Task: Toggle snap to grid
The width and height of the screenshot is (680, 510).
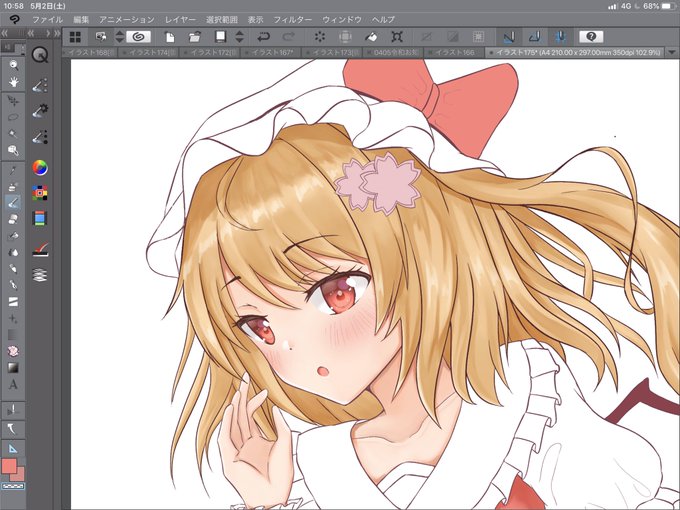Action: pyautogui.click(x=560, y=37)
